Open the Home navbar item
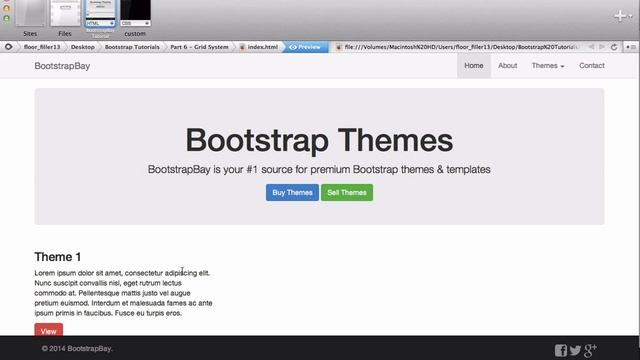Viewport: 640px width, 360px height. (x=473, y=66)
